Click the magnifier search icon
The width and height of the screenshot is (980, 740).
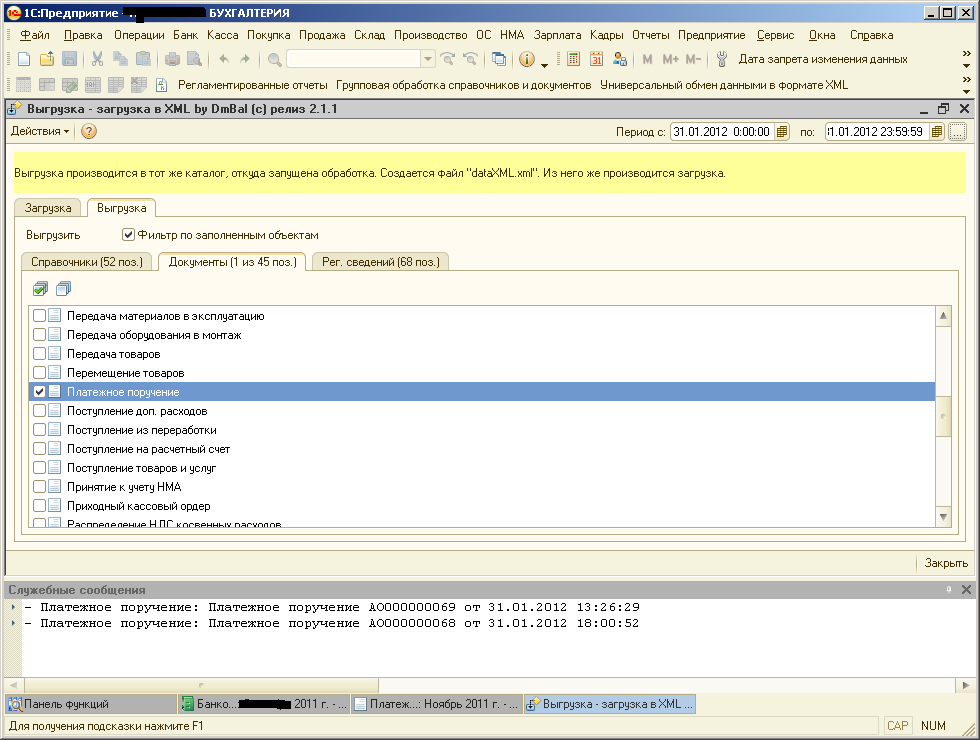pos(274,59)
